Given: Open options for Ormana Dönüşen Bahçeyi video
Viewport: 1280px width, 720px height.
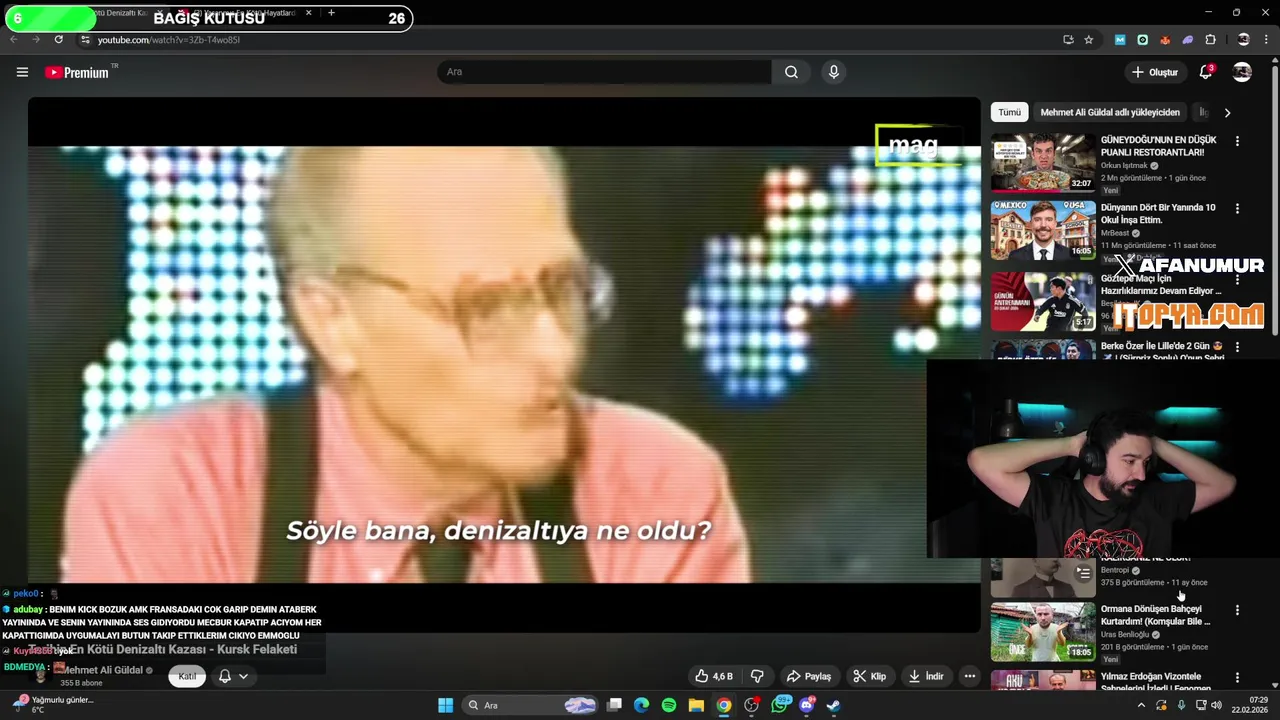Looking at the screenshot, I should tap(1237, 610).
